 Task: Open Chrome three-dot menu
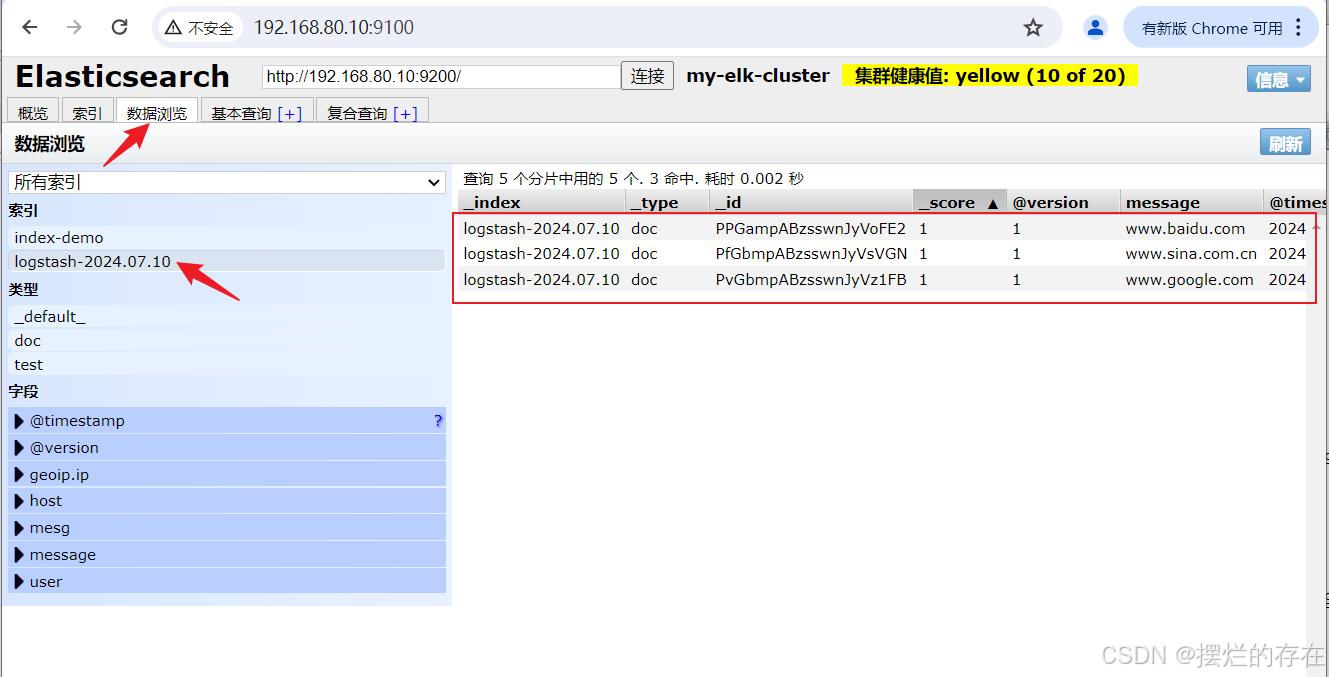click(x=1299, y=28)
